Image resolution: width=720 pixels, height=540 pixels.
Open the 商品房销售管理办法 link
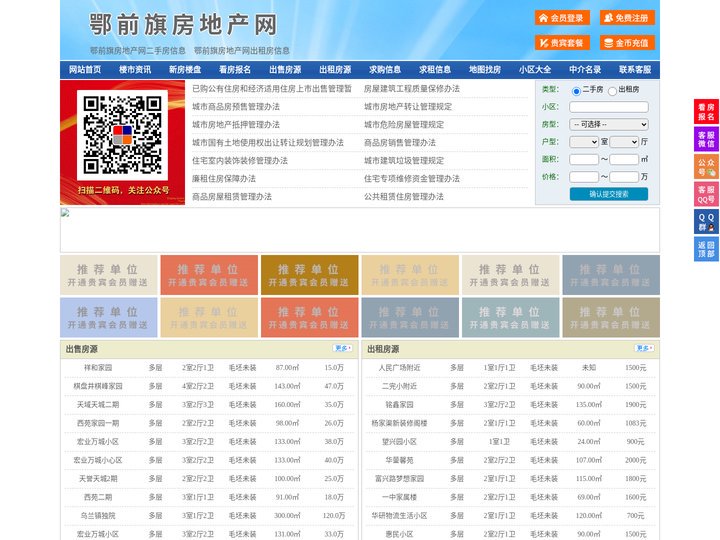[x=400, y=143]
